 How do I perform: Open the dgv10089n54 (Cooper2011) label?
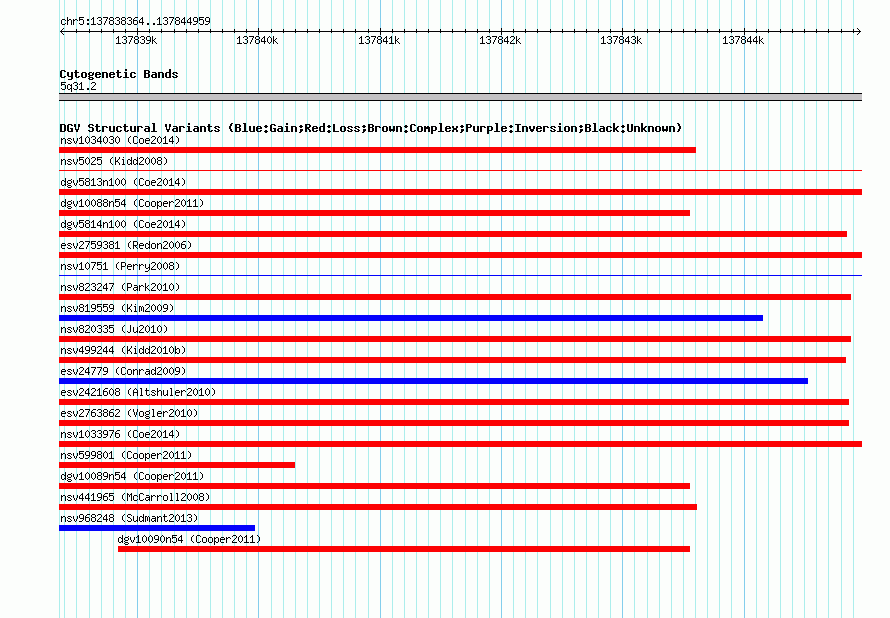point(132,476)
